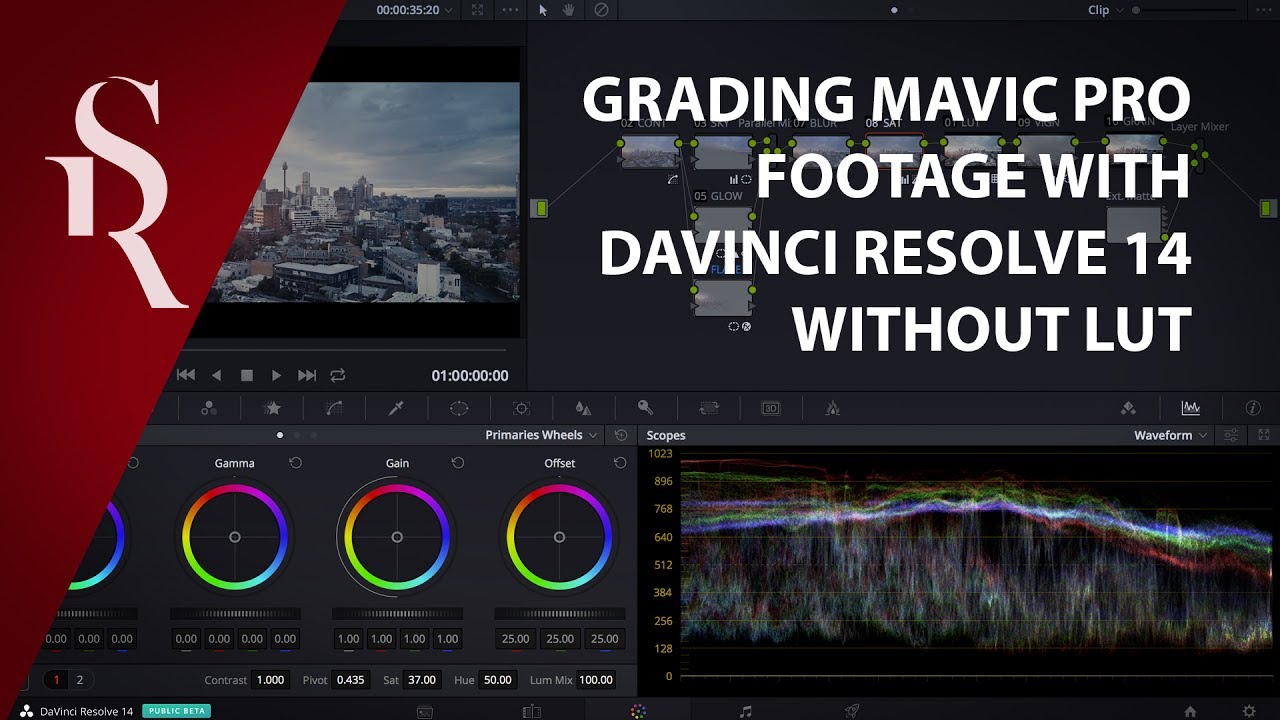Open the Primaries Wheels mode dropdown

pos(541,435)
